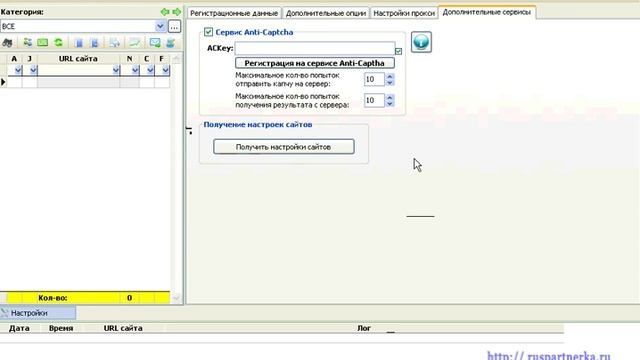Viewport: 640px width, 360px height.
Task: Click the green chart line toolbar icon
Action: click(134, 42)
